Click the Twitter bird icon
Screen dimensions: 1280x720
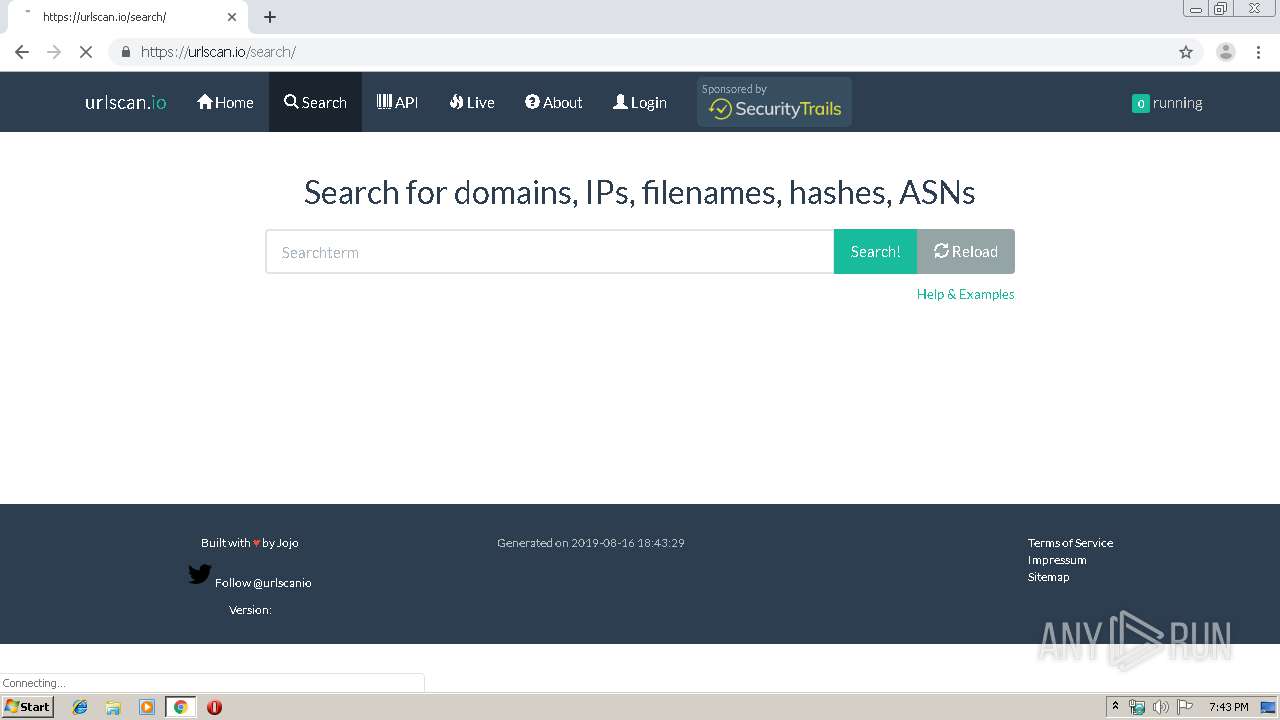pos(200,574)
